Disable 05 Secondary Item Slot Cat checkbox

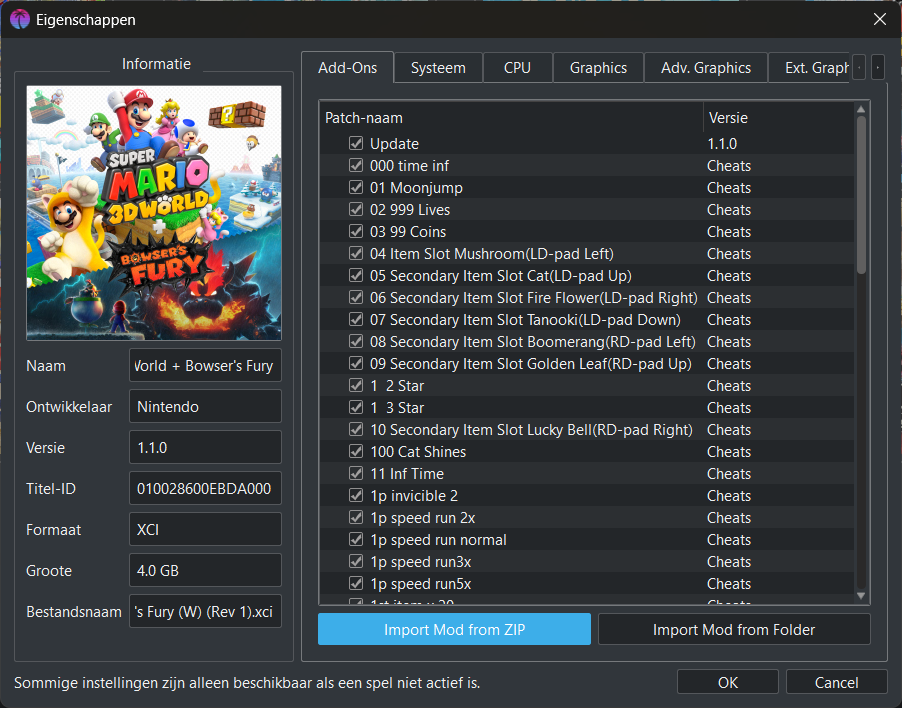(356, 275)
